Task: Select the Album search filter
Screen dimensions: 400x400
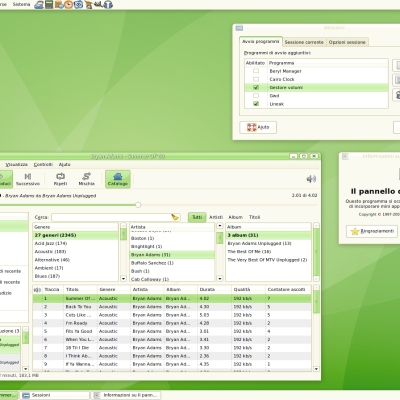Action: pos(235,217)
